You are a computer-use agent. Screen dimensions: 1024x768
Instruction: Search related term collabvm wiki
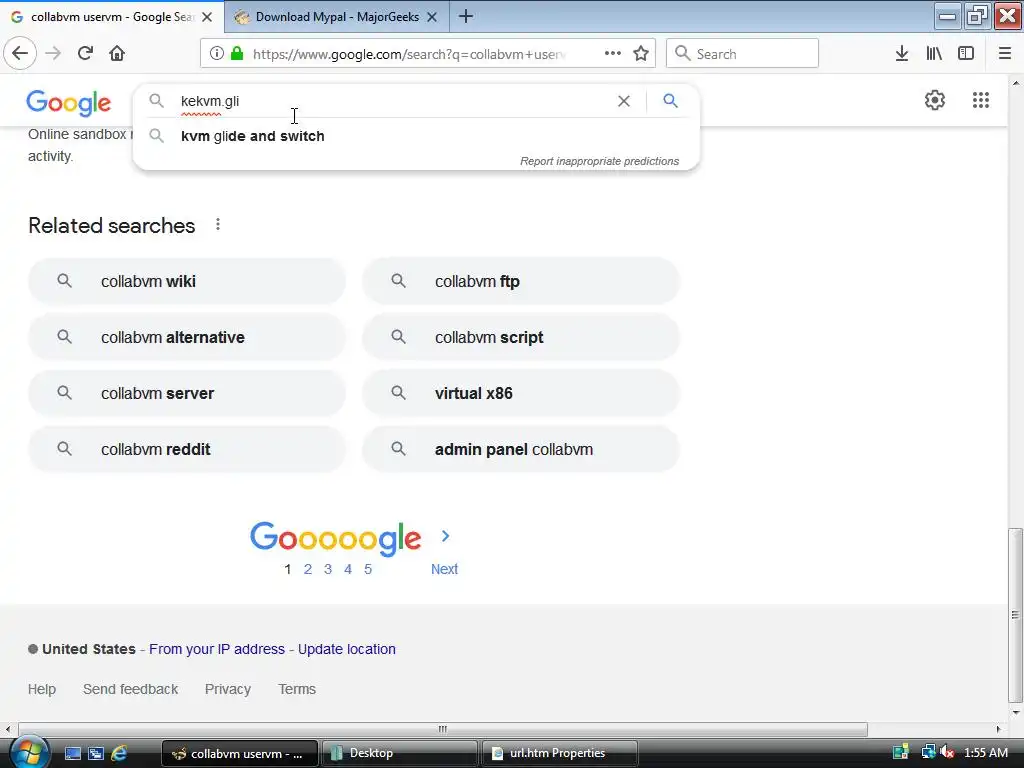click(x=186, y=281)
